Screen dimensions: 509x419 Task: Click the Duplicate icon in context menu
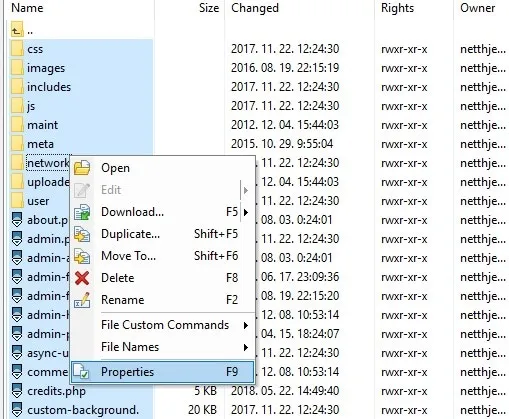coord(82,234)
